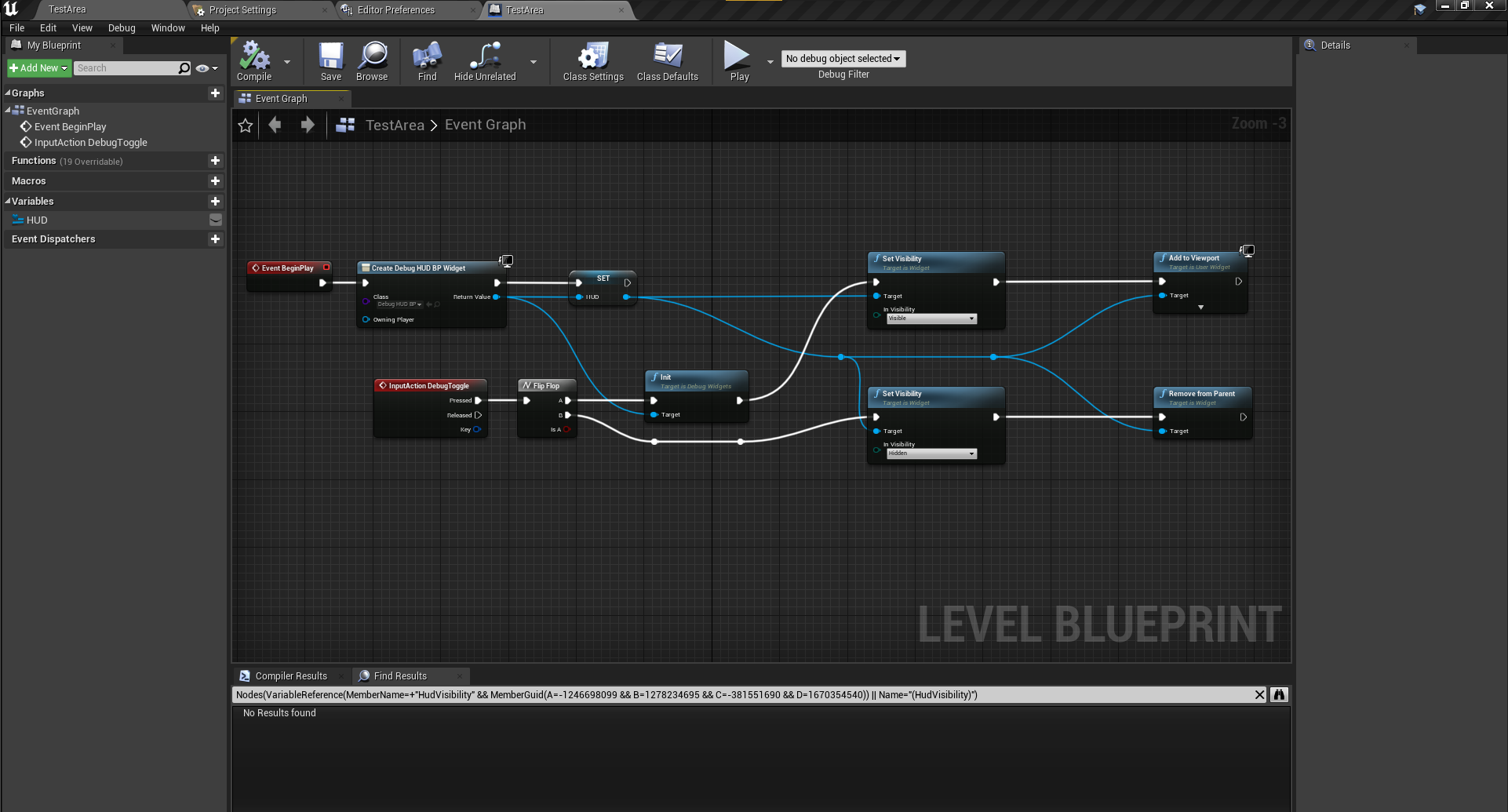Open Class Settings
This screenshot has height=812, width=1508.
pyautogui.click(x=593, y=61)
